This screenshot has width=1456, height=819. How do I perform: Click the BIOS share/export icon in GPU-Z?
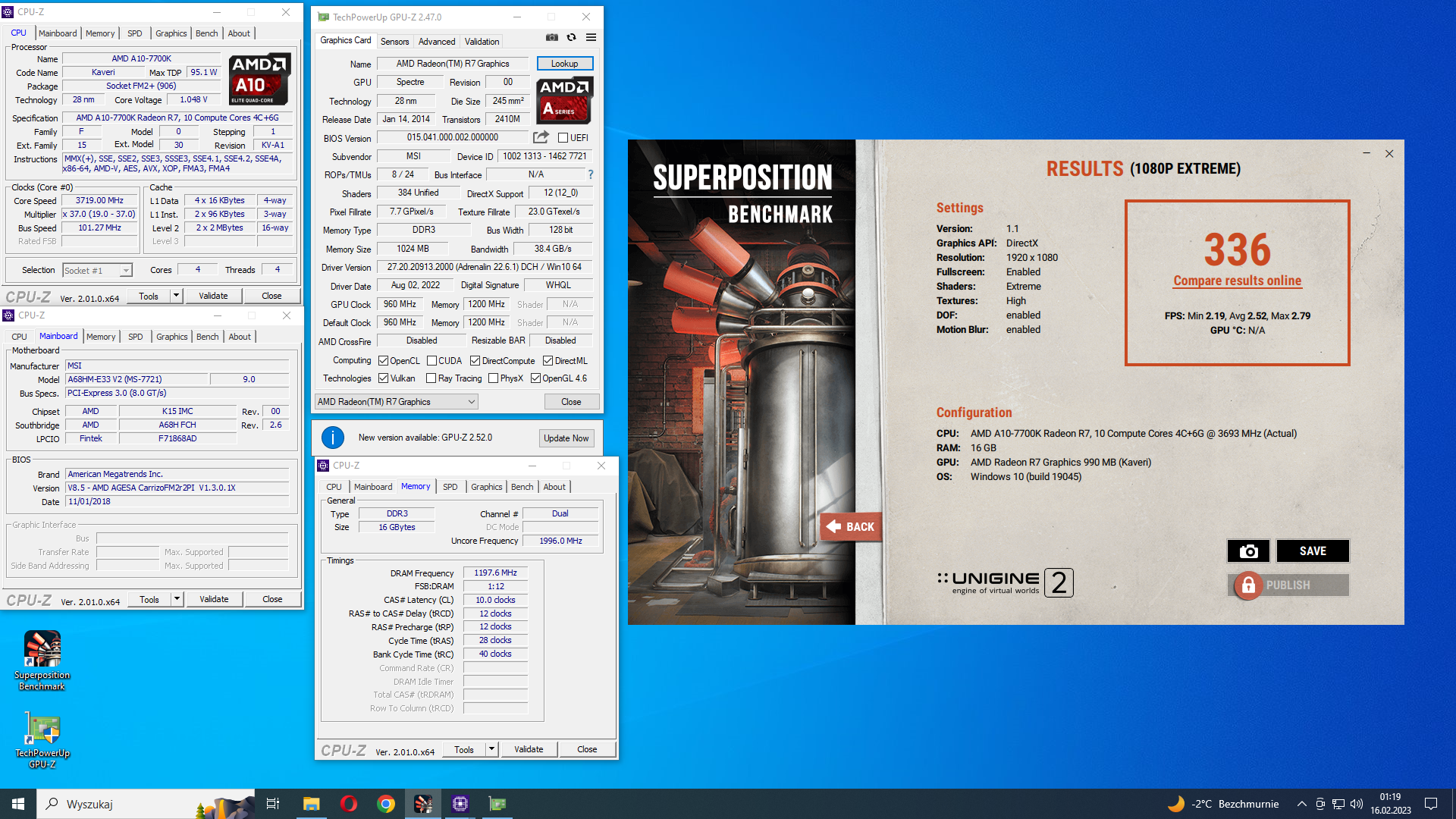pyautogui.click(x=541, y=137)
